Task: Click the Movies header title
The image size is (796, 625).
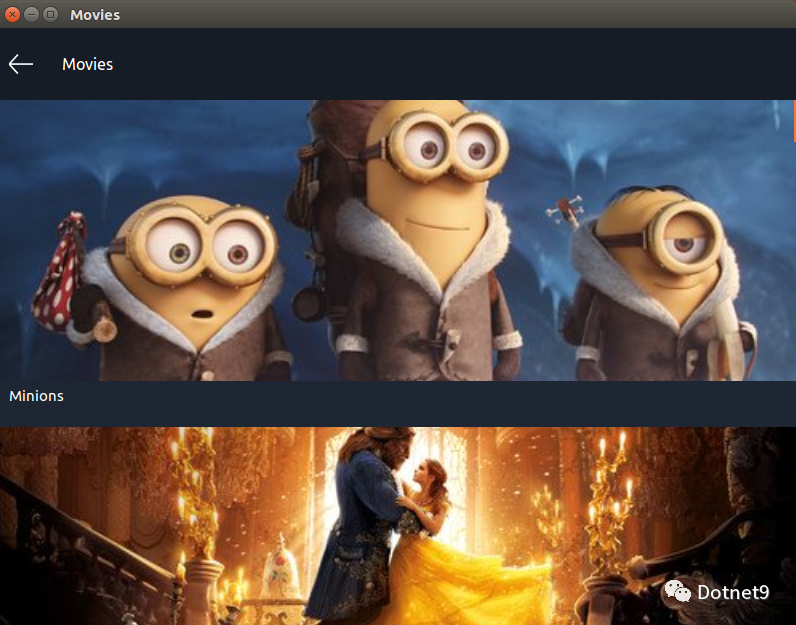Action: (x=87, y=64)
